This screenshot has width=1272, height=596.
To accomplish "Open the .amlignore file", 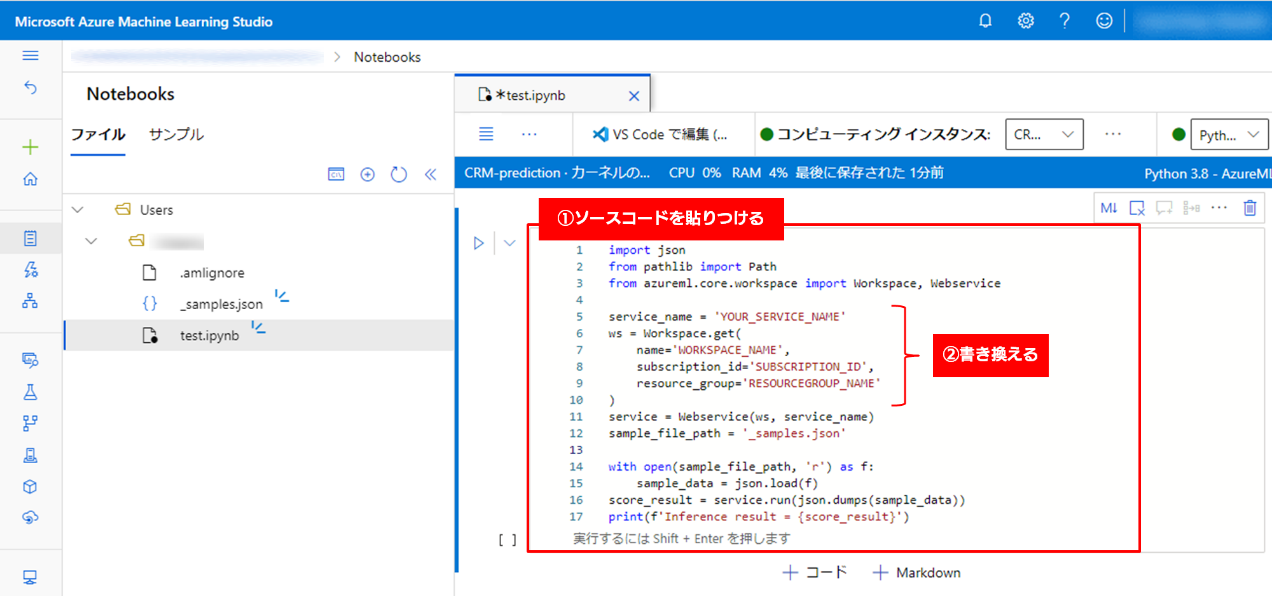I will point(212,273).
